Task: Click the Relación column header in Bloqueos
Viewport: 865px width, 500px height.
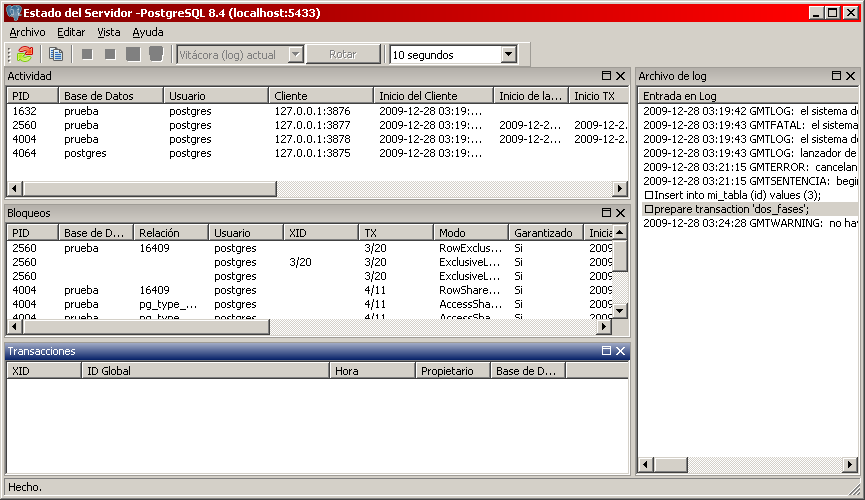Action: (172, 232)
